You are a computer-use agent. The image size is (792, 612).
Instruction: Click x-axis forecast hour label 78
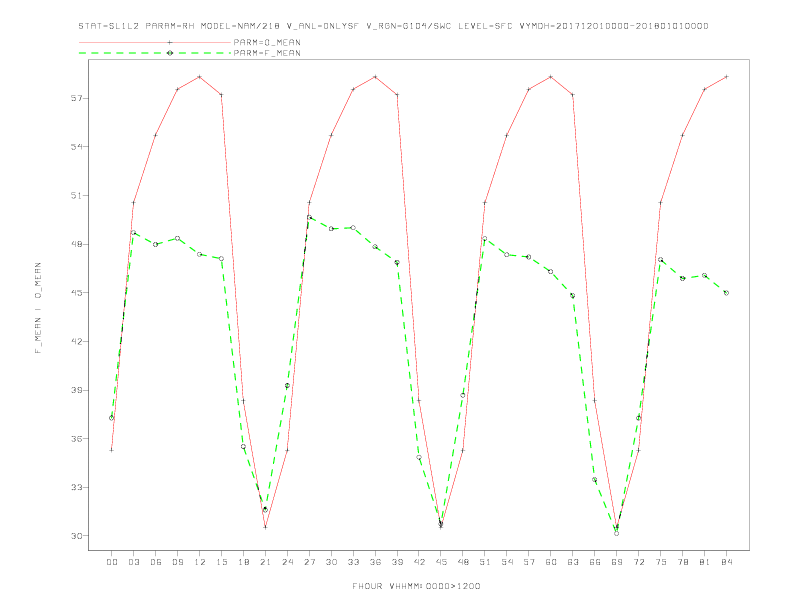pyautogui.click(x=683, y=562)
